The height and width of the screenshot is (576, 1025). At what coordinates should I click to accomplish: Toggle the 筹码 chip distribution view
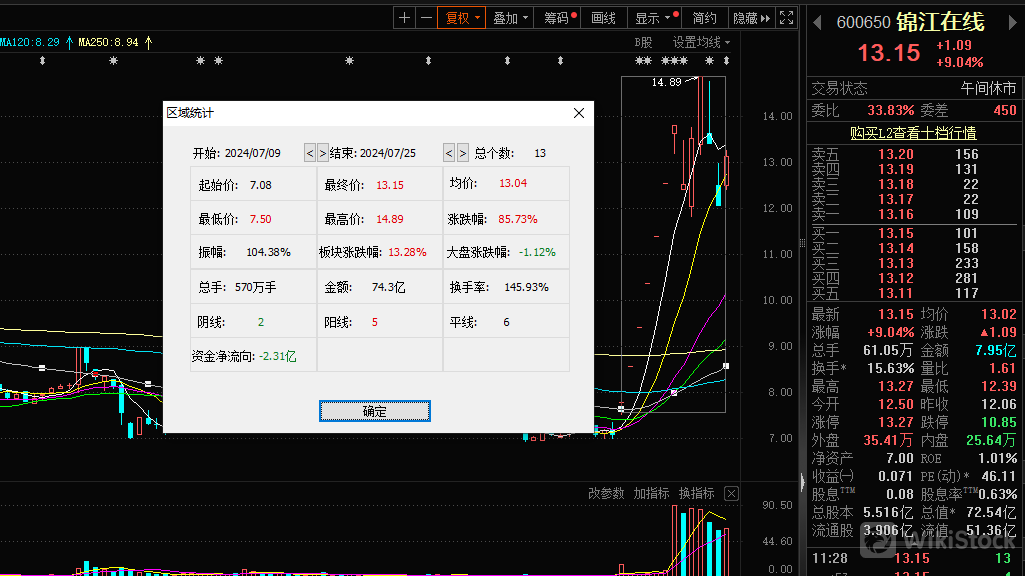558,18
